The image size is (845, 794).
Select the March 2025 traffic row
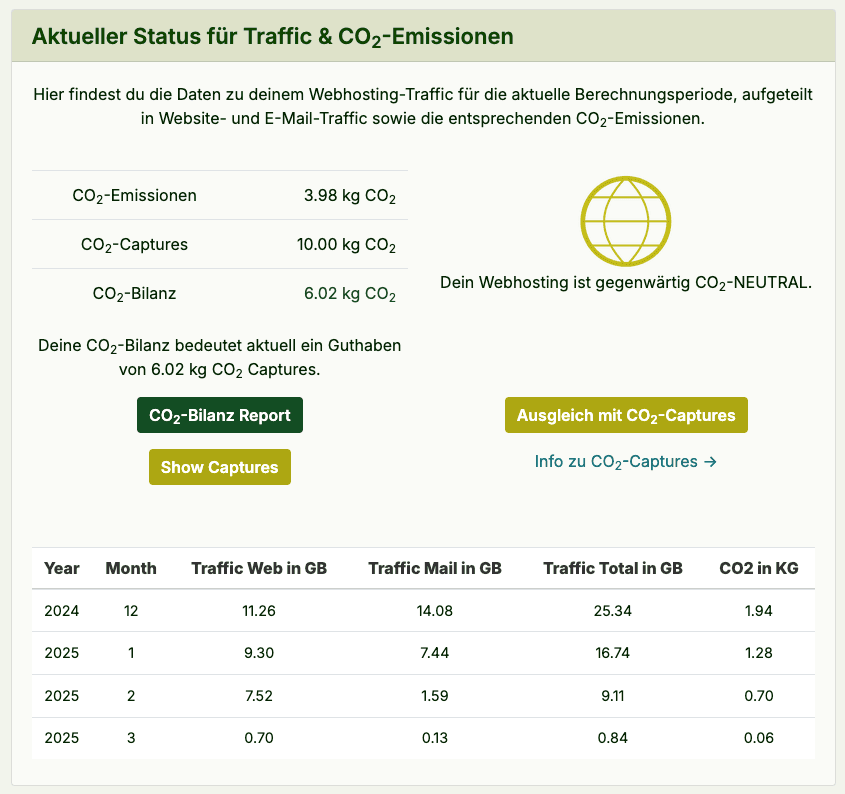click(420, 738)
